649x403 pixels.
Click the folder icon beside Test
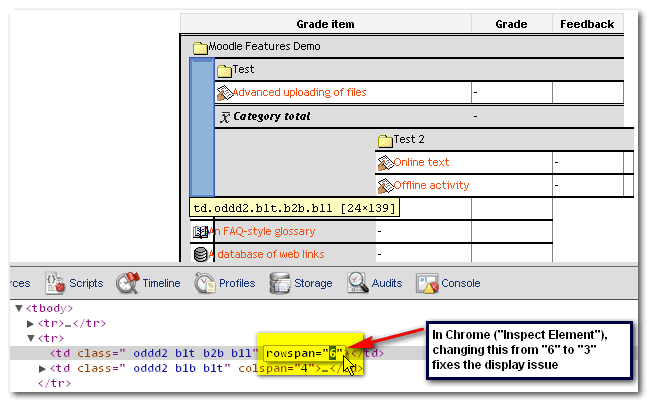(224, 71)
